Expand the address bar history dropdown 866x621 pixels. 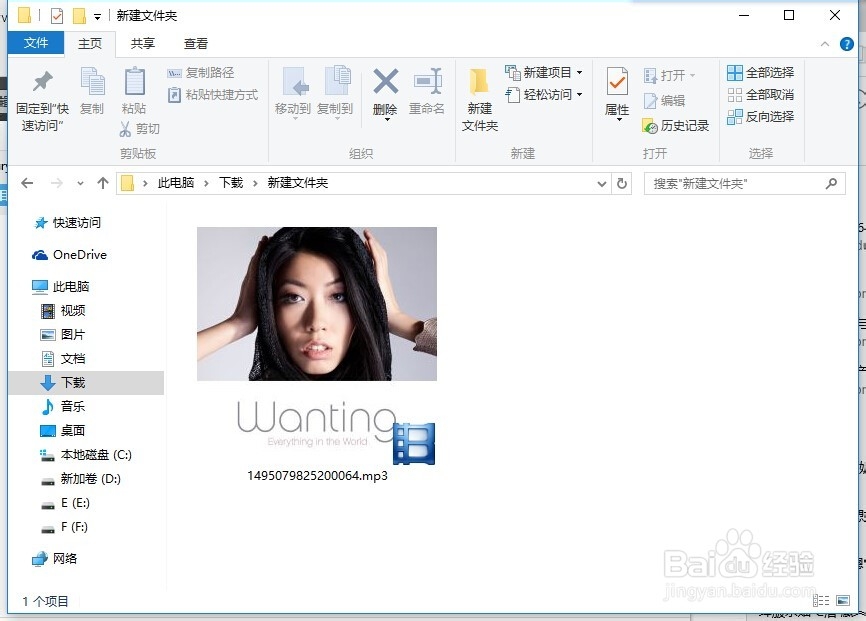pos(601,183)
